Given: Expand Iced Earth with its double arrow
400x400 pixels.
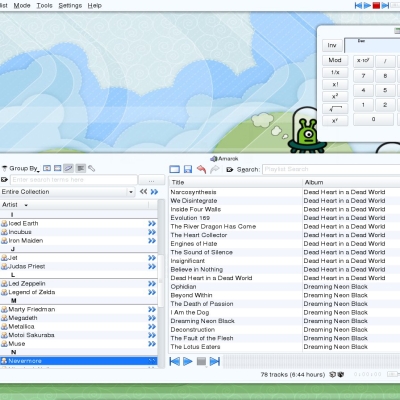Looking at the screenshot, I should coord(152,223).
